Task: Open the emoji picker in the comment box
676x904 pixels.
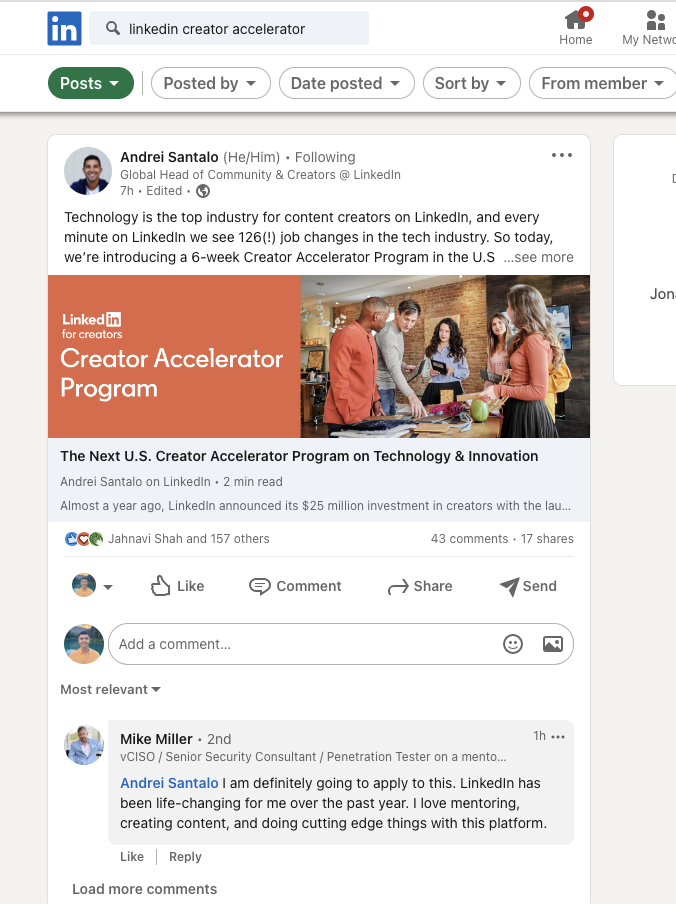Action: (513, 644)
